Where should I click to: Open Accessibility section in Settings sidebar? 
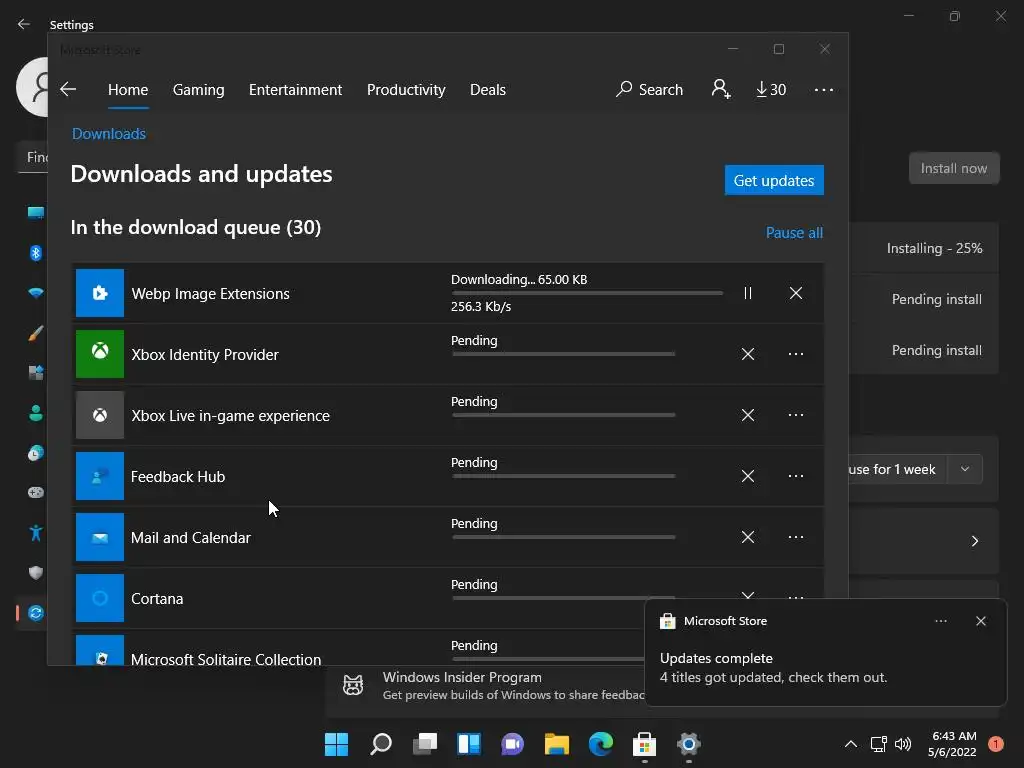point(35,533)
